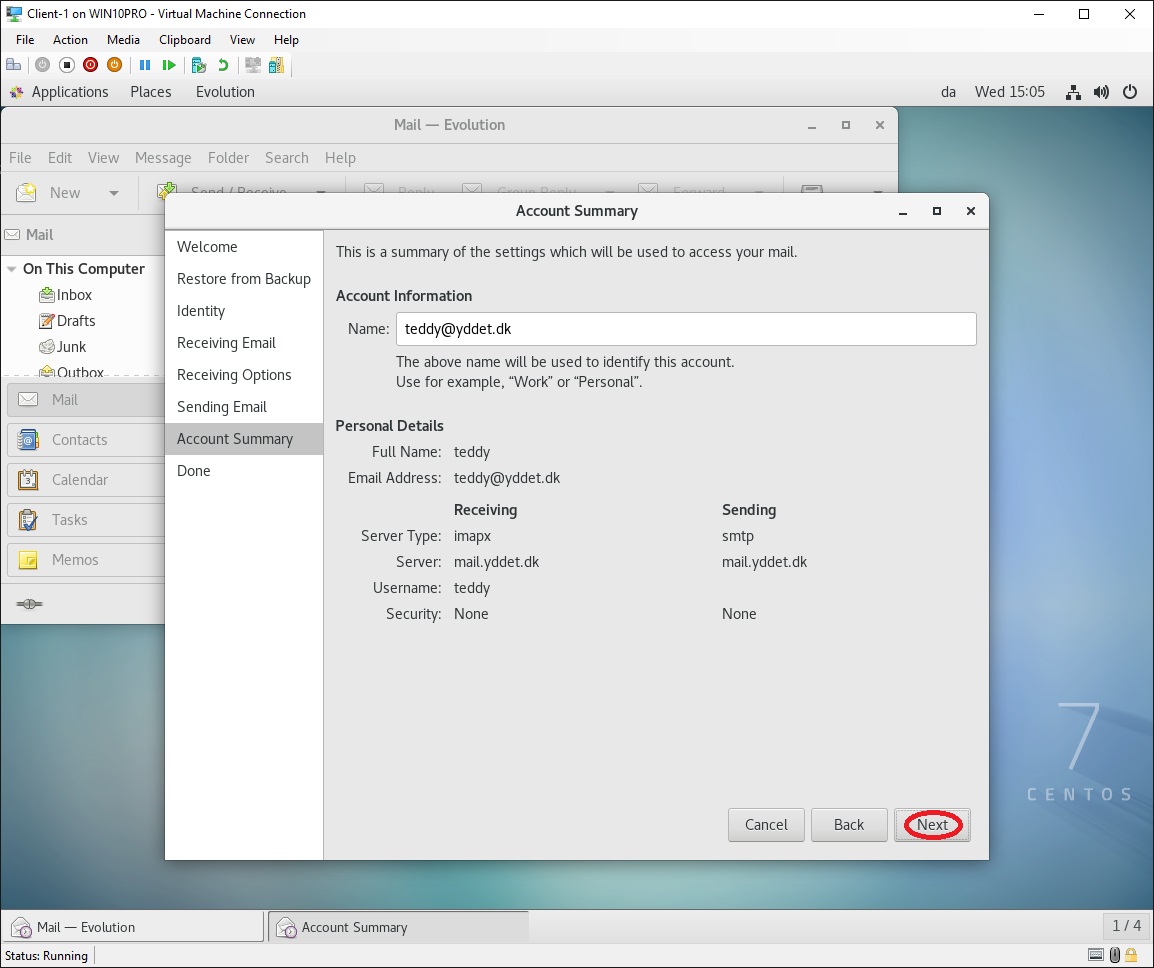
Task: Click the Receiving Email step
Action: (244, 343)
